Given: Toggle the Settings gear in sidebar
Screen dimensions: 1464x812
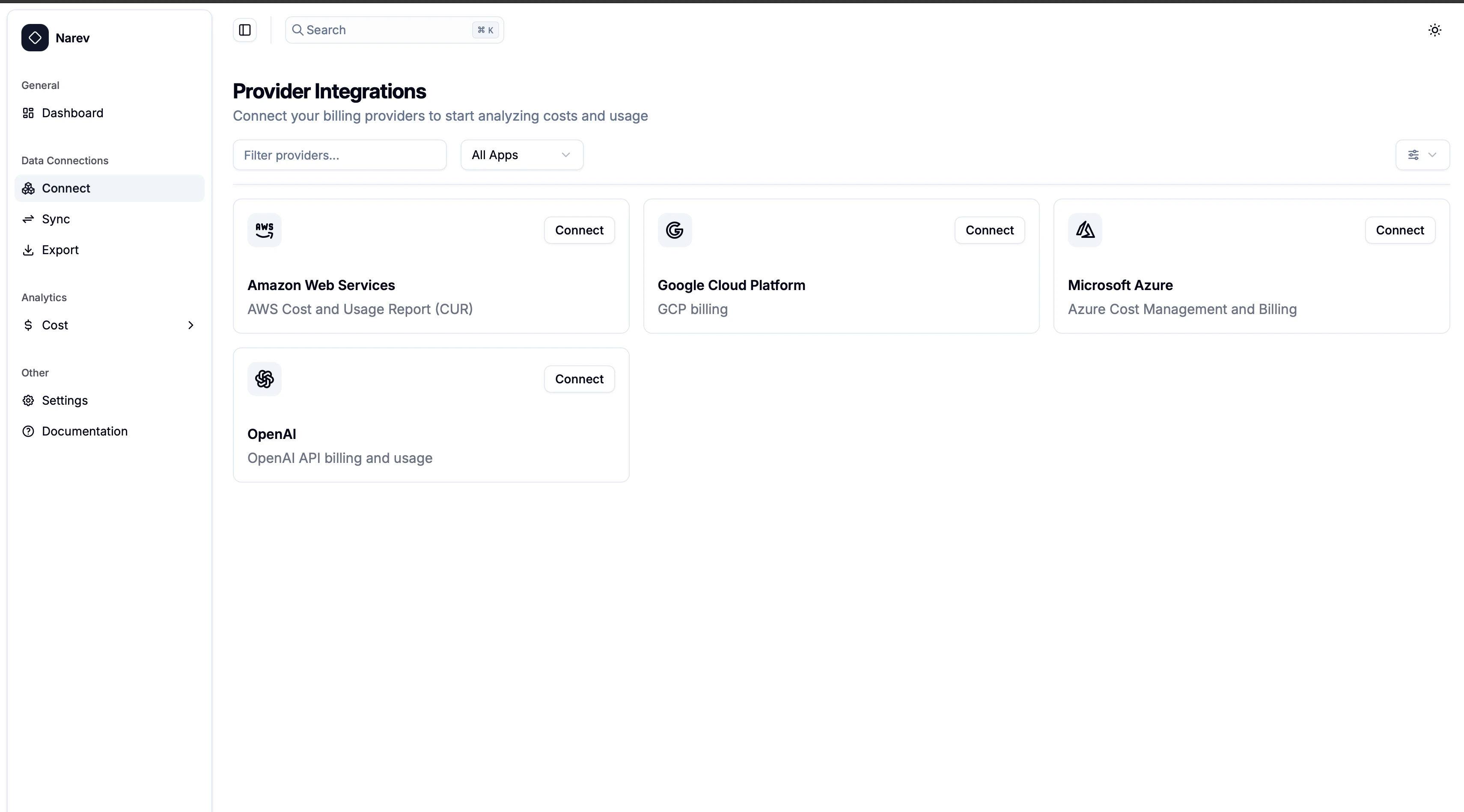Looking at the screenshot, I should (28, 400).
